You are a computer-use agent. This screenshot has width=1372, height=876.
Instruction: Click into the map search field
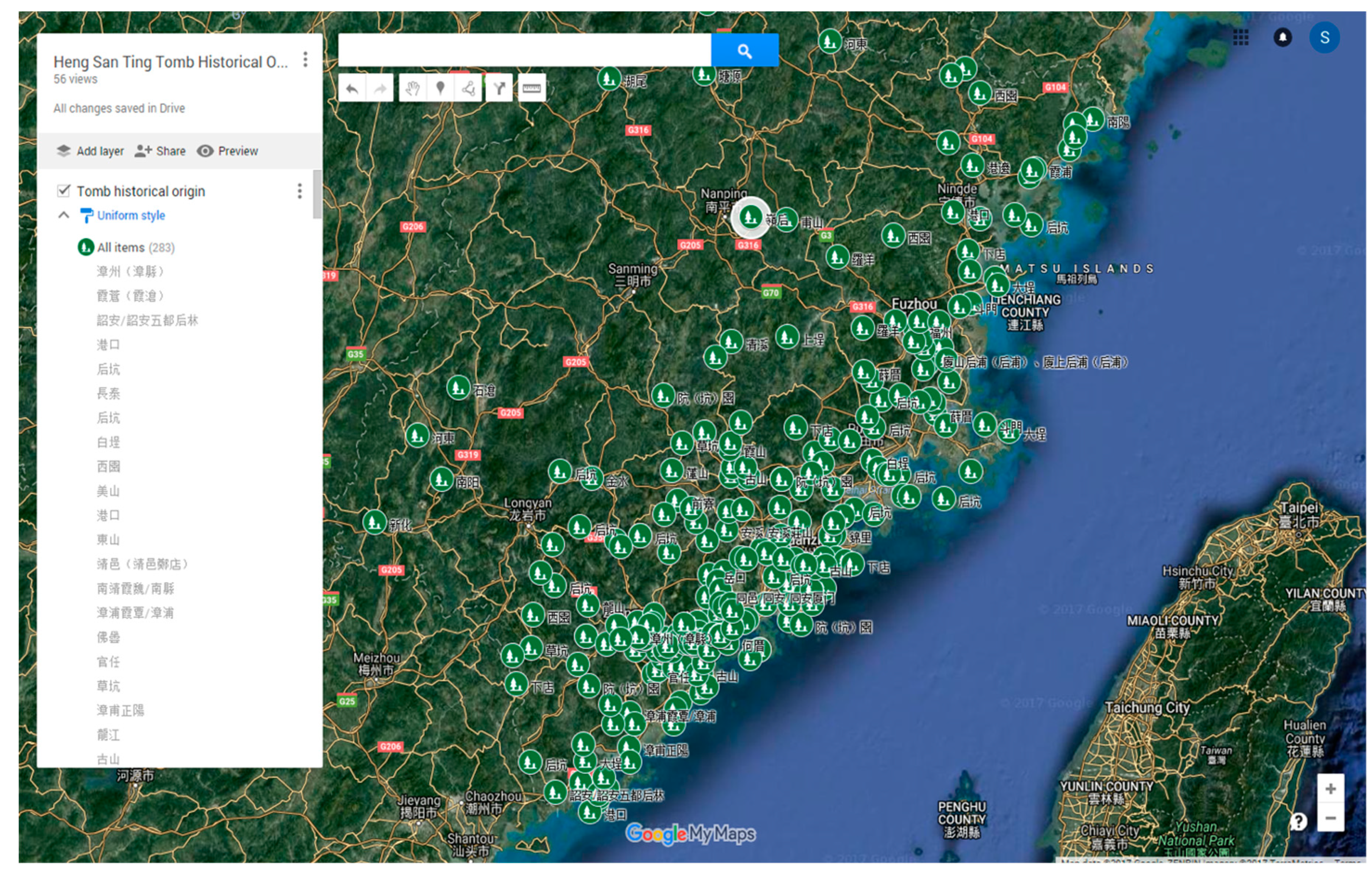coord(524,51)
